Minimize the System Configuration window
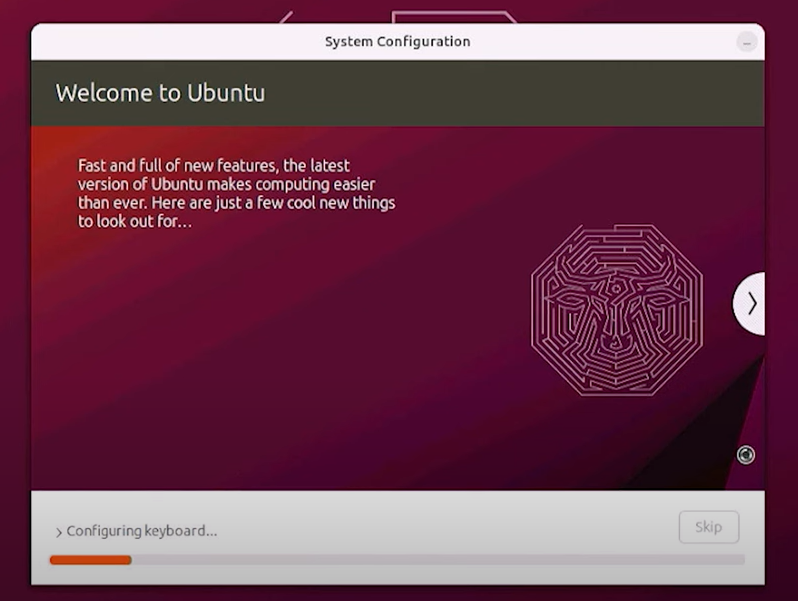 (x=747, y=42)
